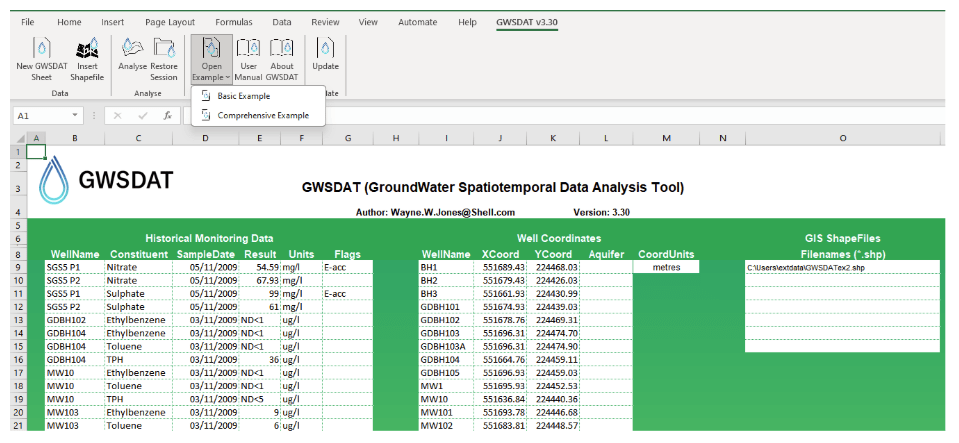Select row 9 header
This screenshot has height=443, width=959.
click(x=18, y=267)
